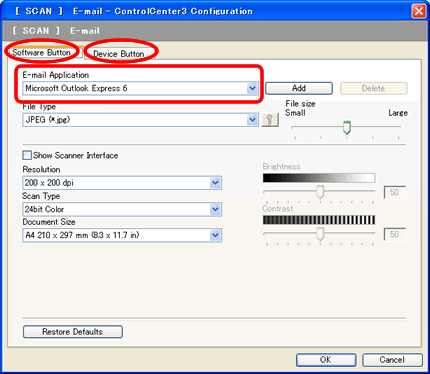The height and width of the screenshot is (374, 430).
Task: Expand the Scan Type dropdown
Action: (122, 209)
